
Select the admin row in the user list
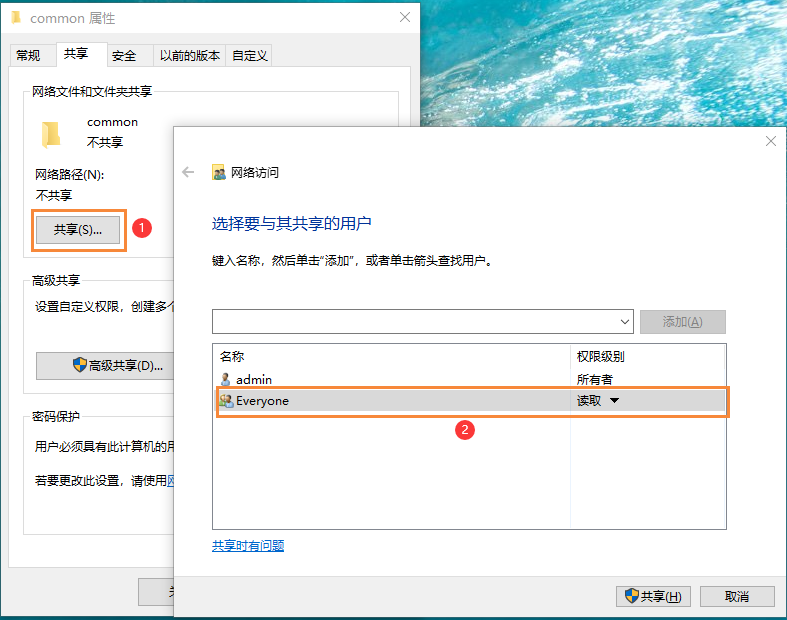469,379
